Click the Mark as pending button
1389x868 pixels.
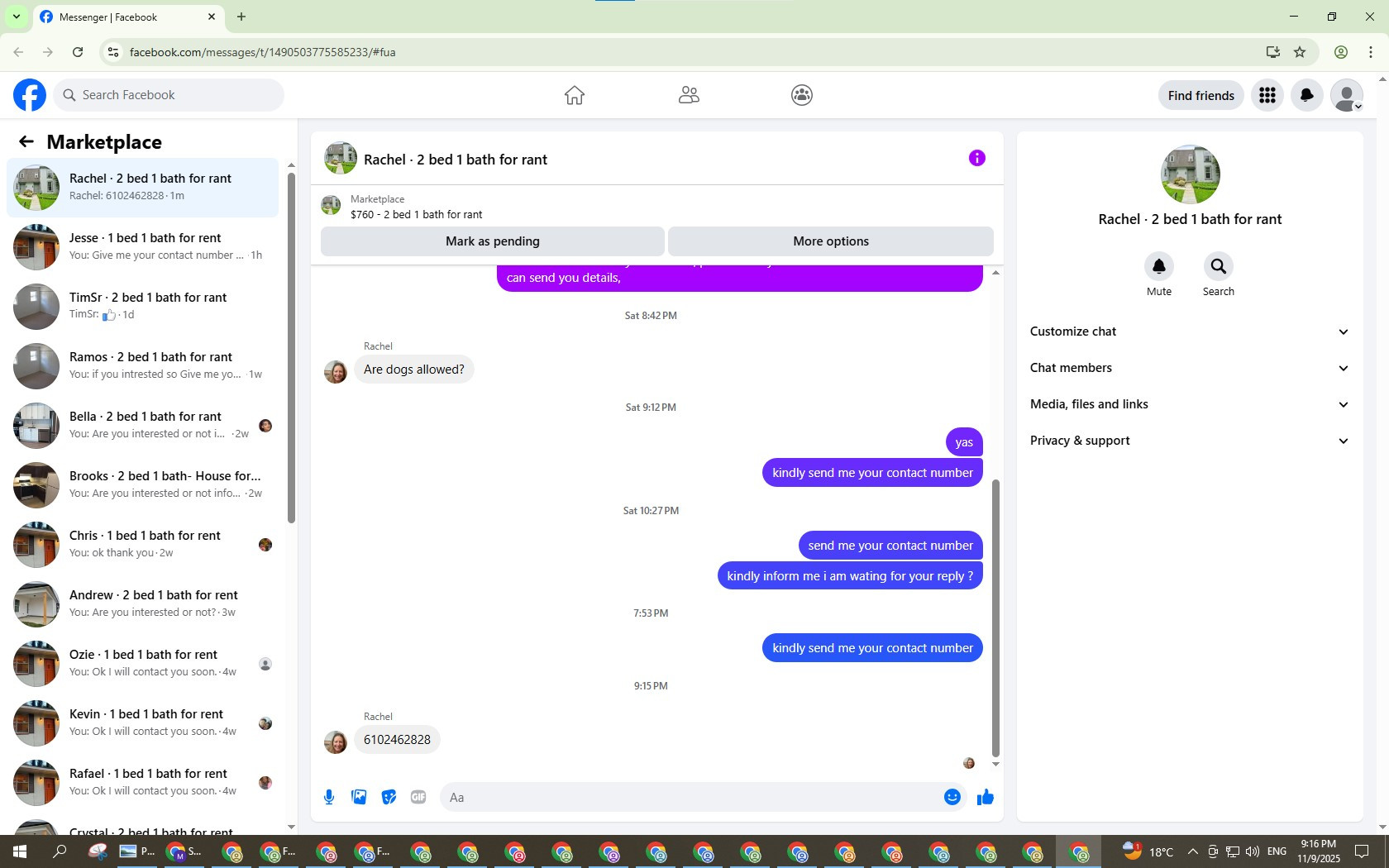(x=493, y=241)
